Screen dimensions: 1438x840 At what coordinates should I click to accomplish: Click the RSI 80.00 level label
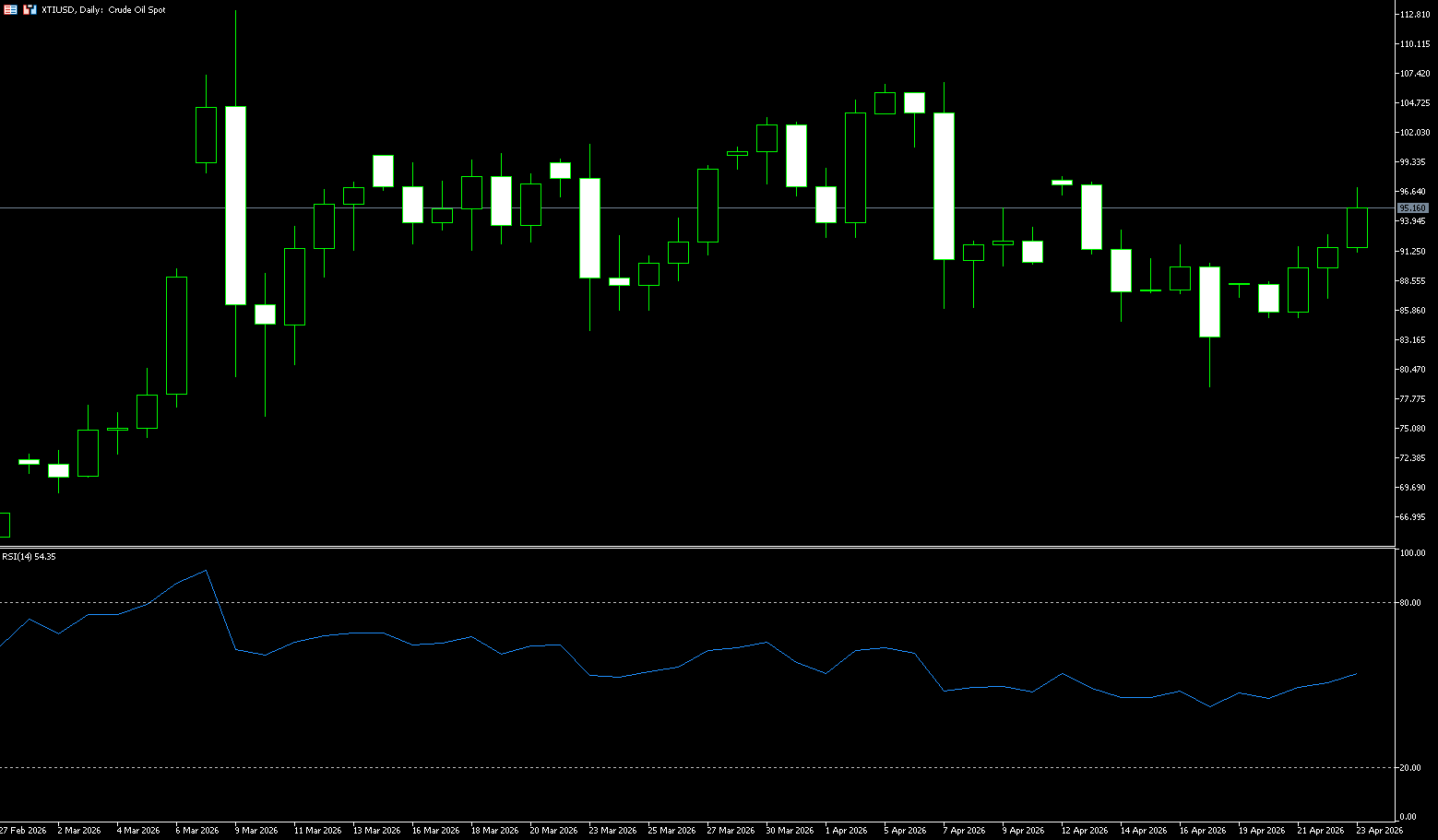click(1410, 603)
